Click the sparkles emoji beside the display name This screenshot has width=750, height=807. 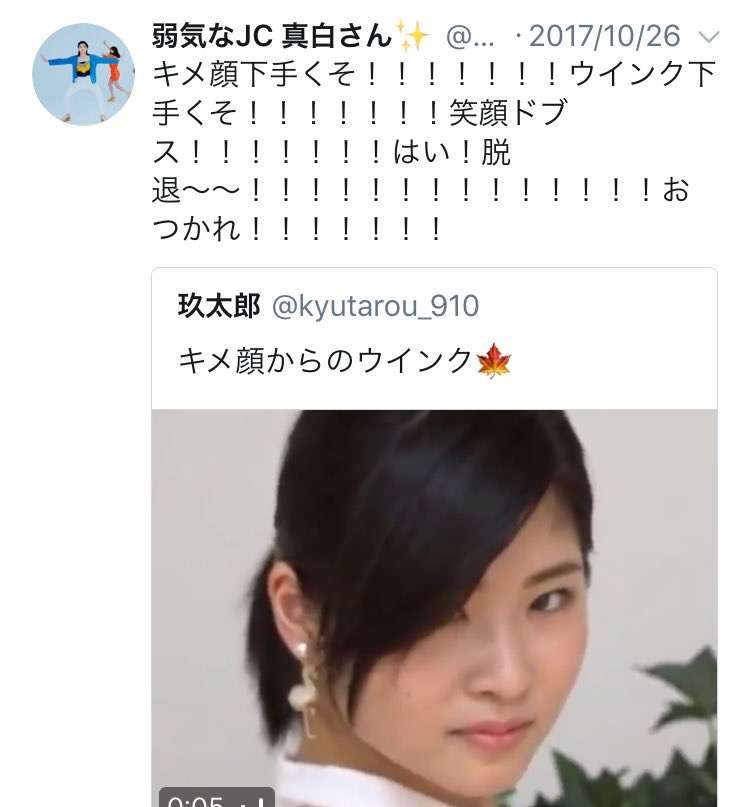coord(412,36)
